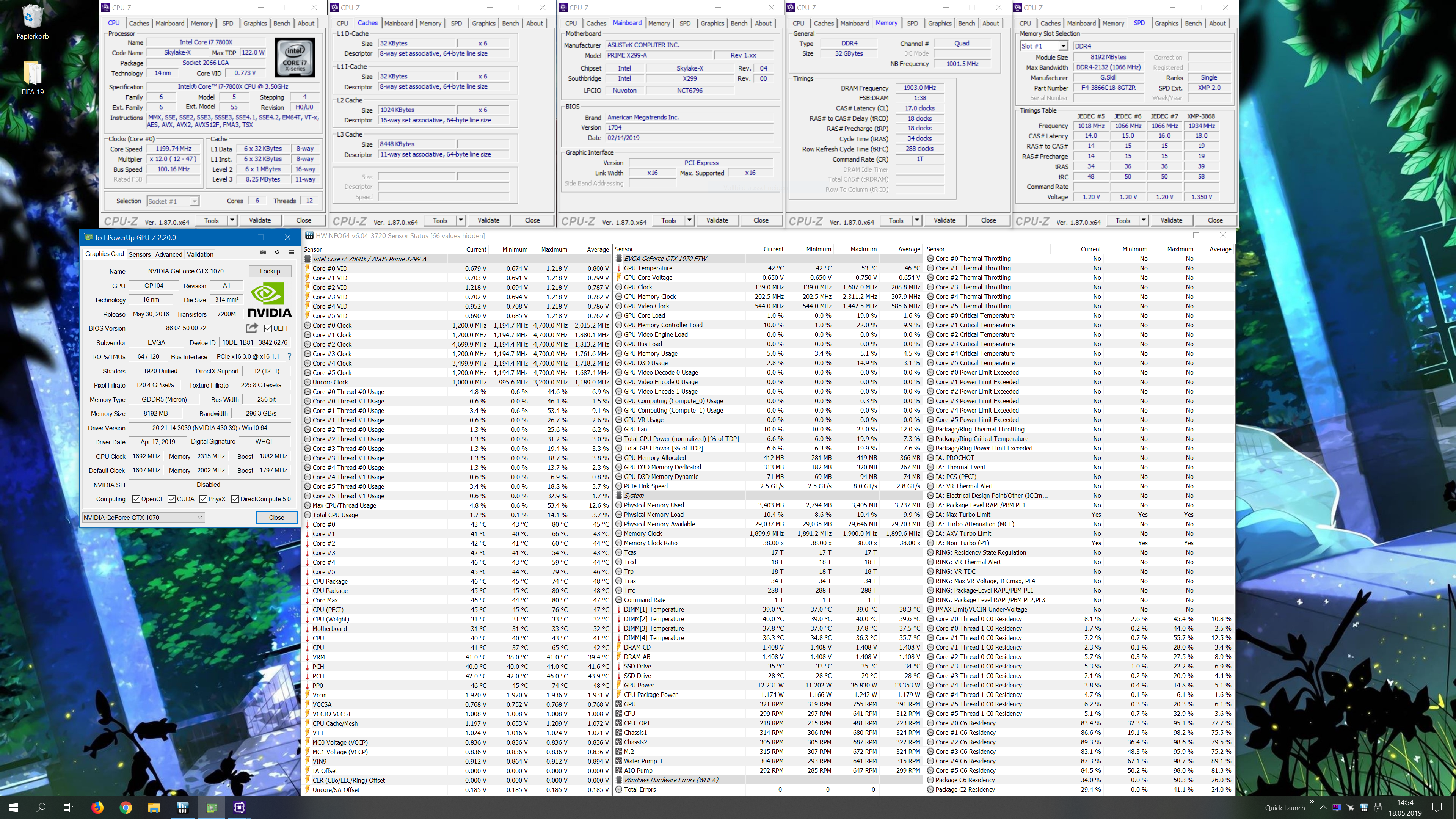The height and width of the screenshot is (819, 1456).
Task: Open Firefox from the taskbar
Action: [x=97, y=807]
